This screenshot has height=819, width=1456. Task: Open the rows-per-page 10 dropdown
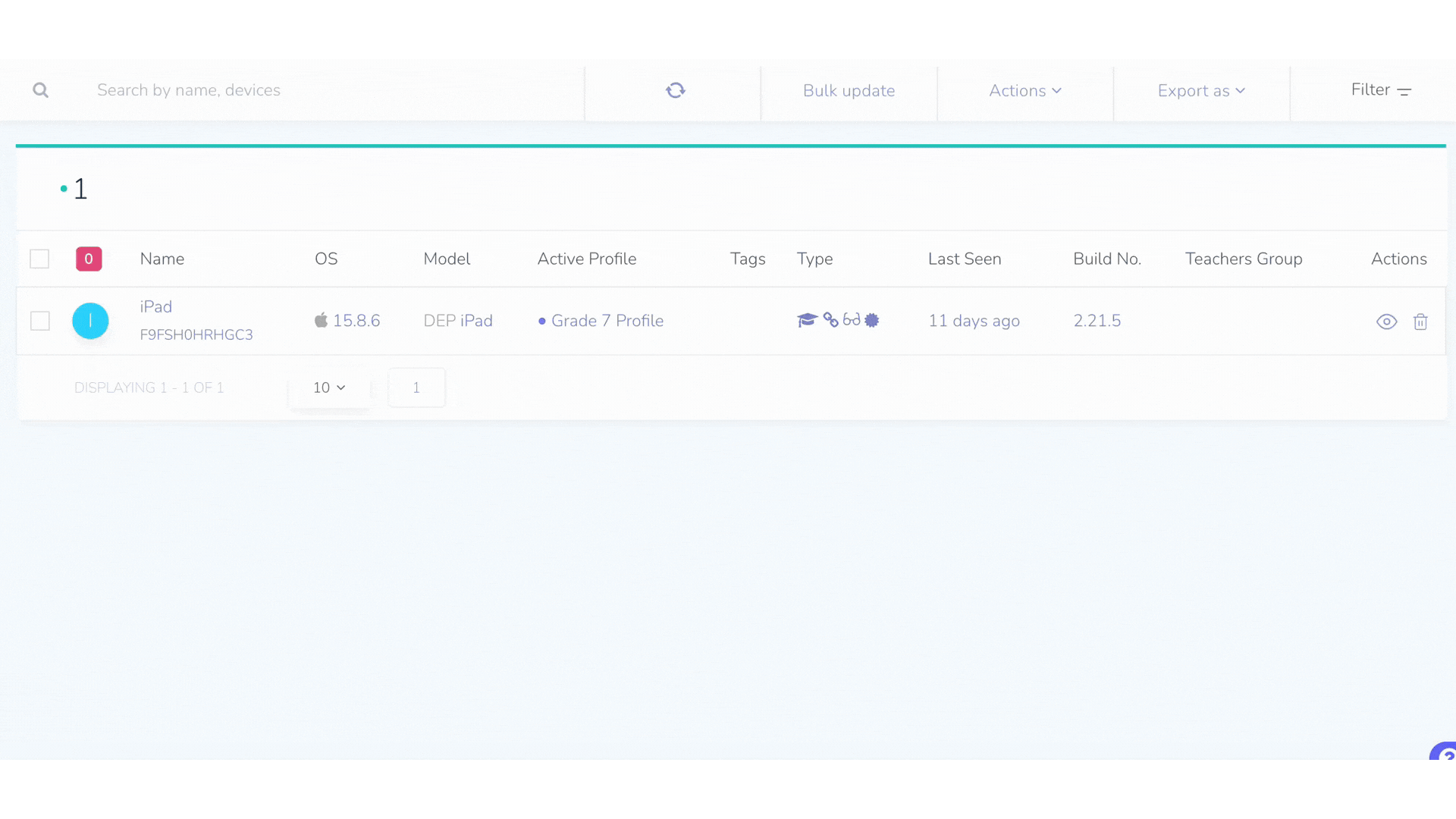coord(329,388)
